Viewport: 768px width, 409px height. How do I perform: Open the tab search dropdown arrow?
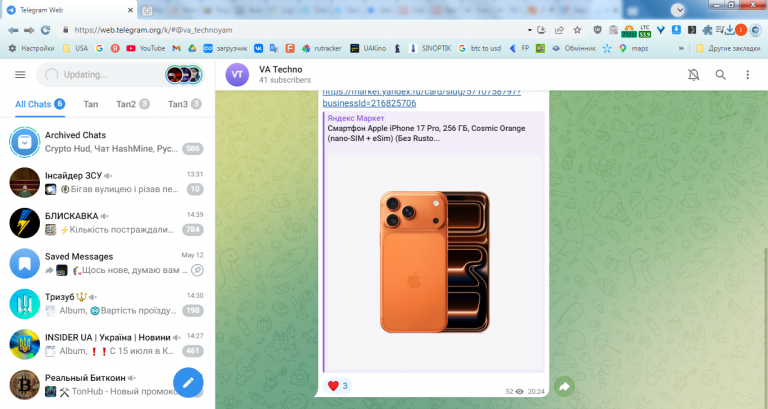click(x=678, y=10)
